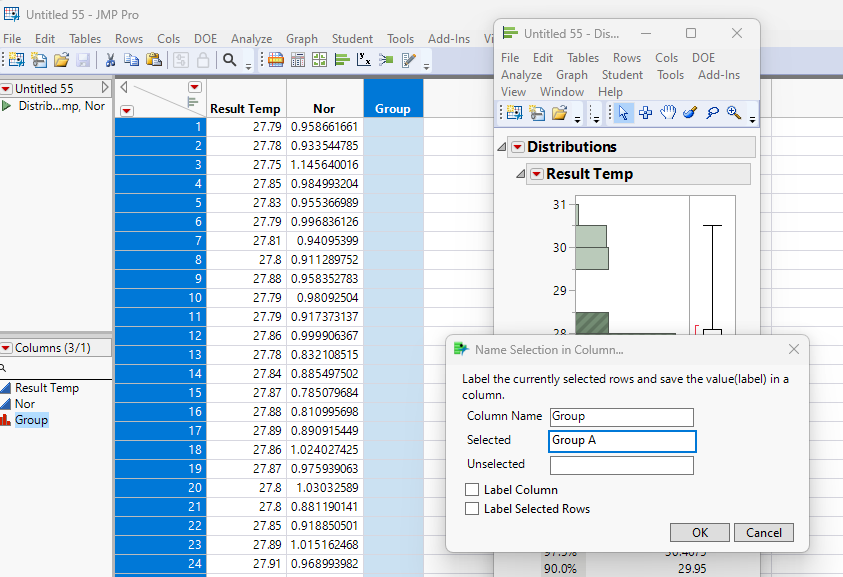Select the Brush tool

click(690, 112)
